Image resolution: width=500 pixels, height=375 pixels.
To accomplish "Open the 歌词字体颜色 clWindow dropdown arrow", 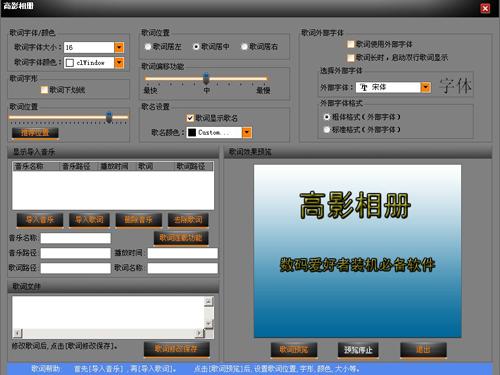I will click(119, 63).
